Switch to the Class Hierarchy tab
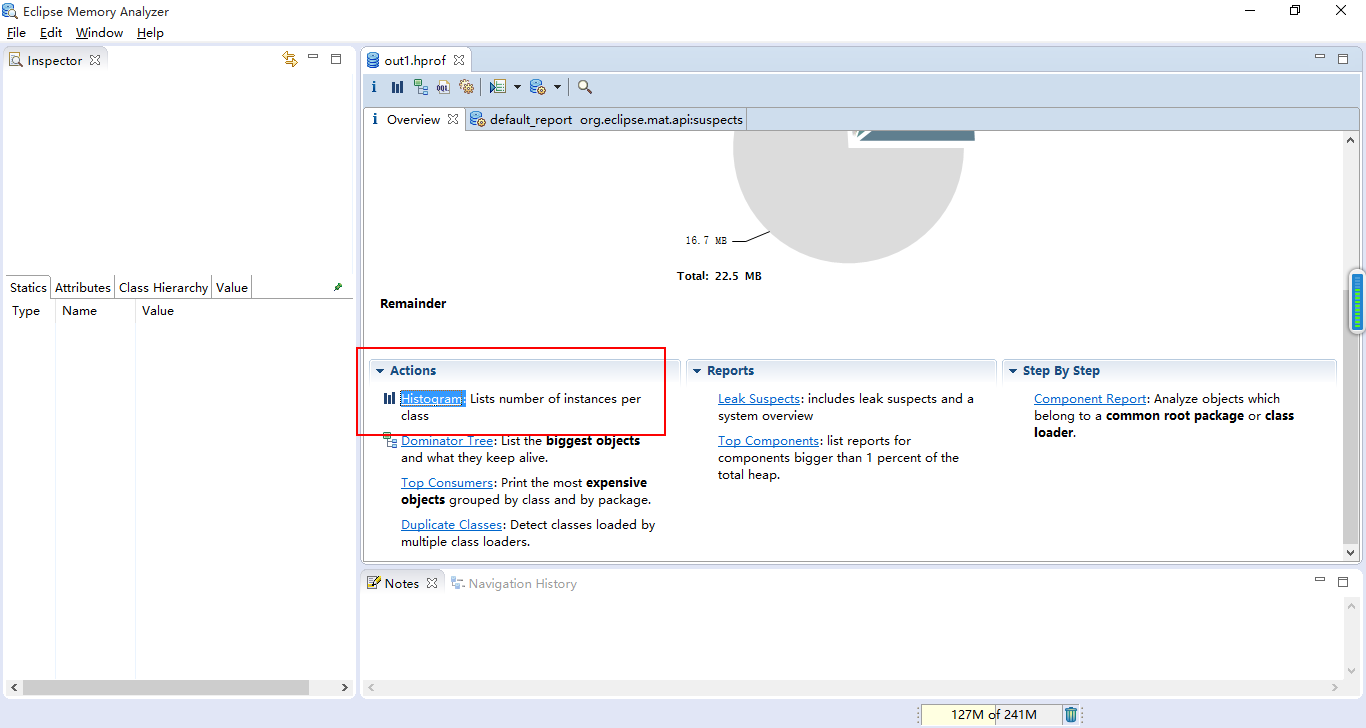Viewport: 1366px width, 728px height. (x=163, y=288)
